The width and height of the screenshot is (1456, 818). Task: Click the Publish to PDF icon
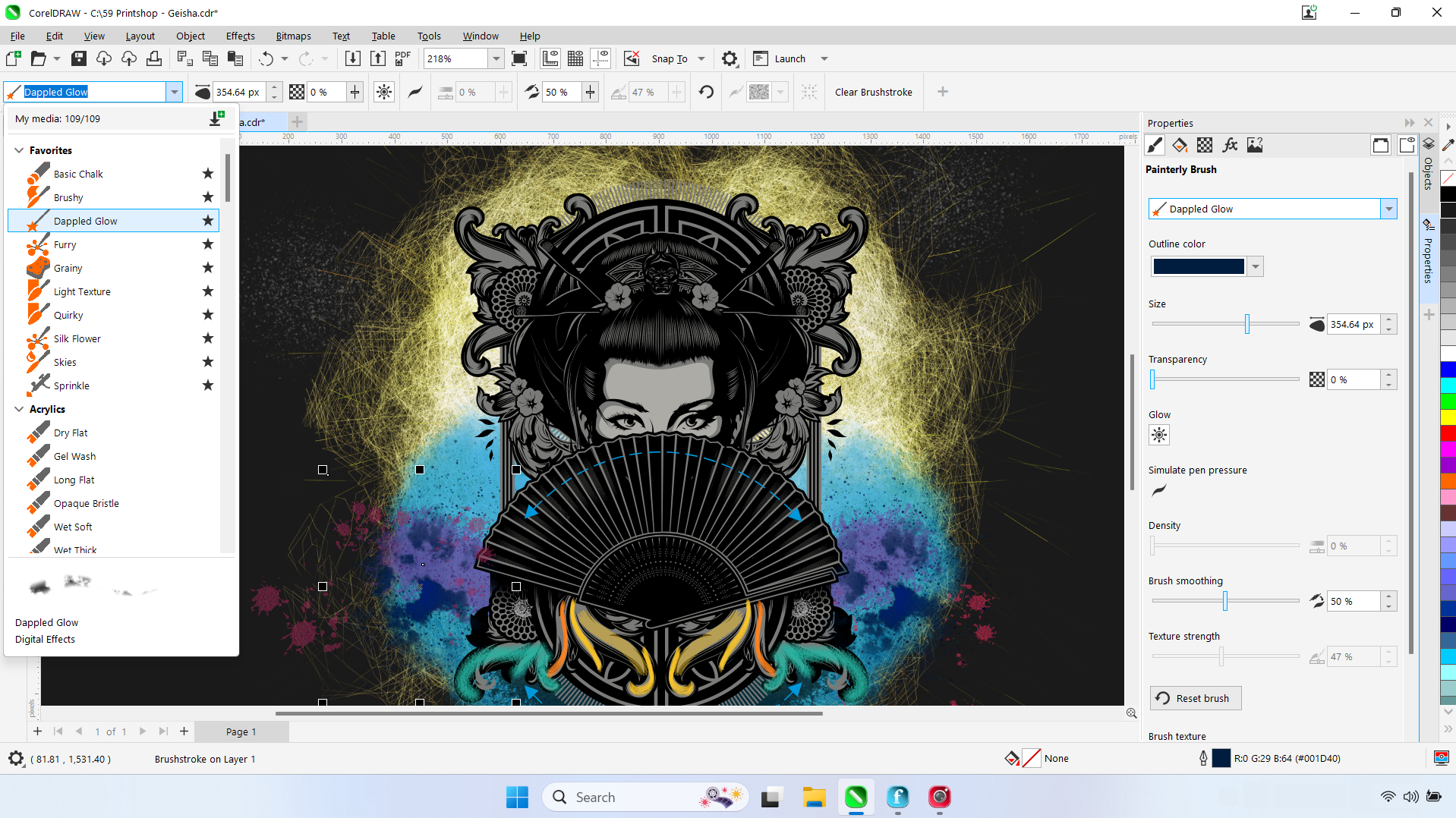click(402, 58)
